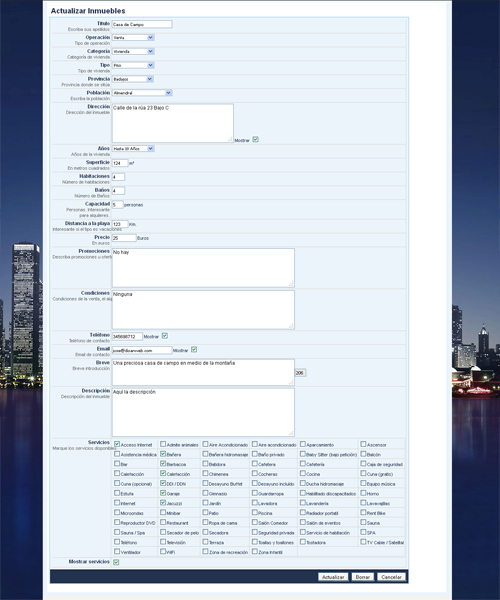Open the Tipo dropdown
The image size is (500, 600).
(x=133, y=65)
